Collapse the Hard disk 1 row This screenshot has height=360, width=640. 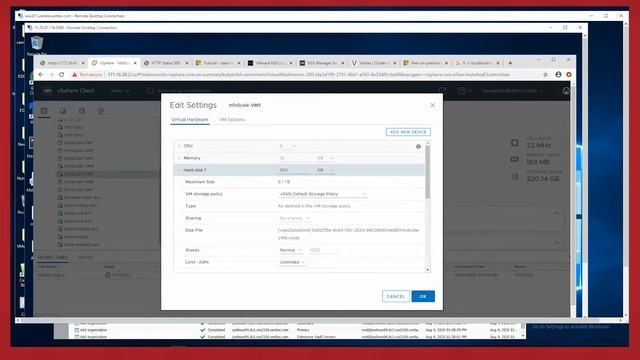(179, 170)
